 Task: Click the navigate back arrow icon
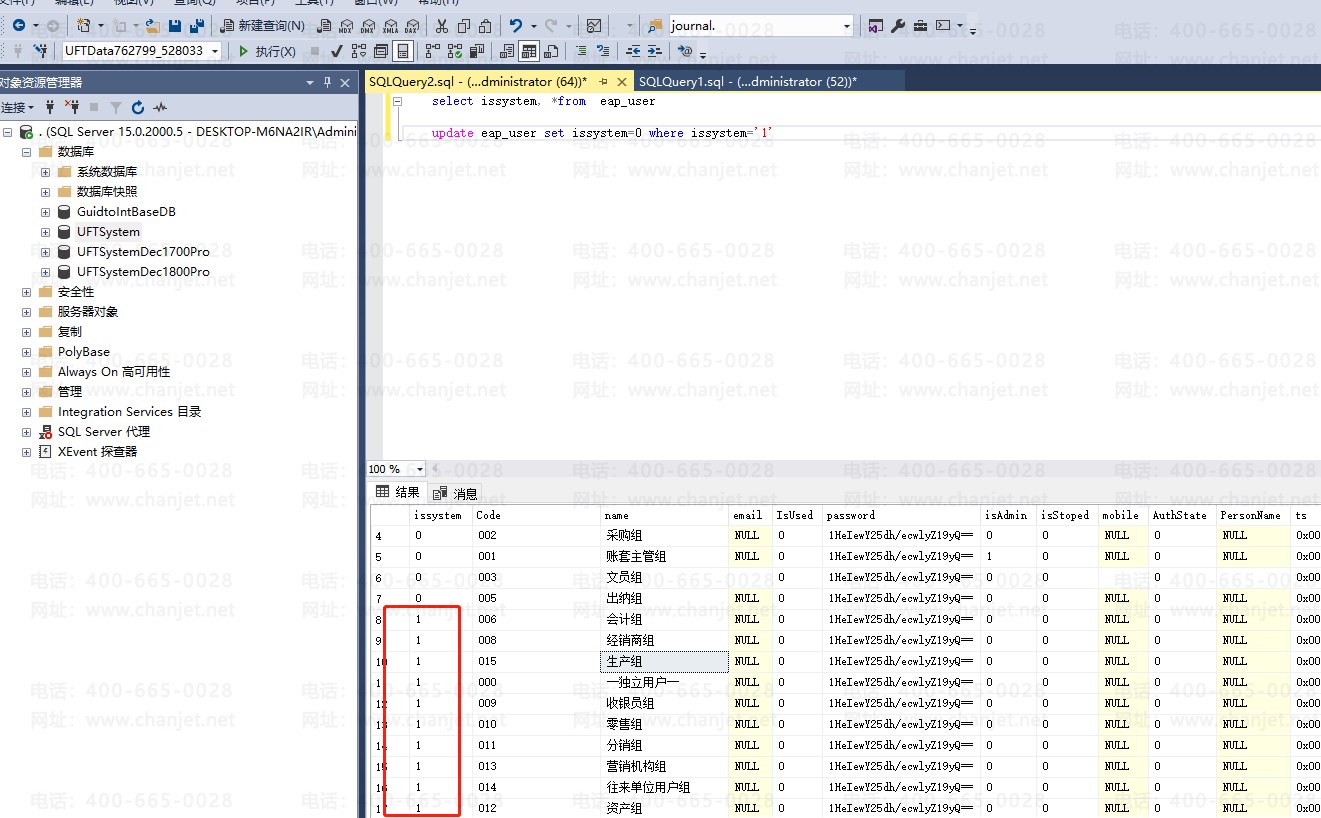coord(18,26)
